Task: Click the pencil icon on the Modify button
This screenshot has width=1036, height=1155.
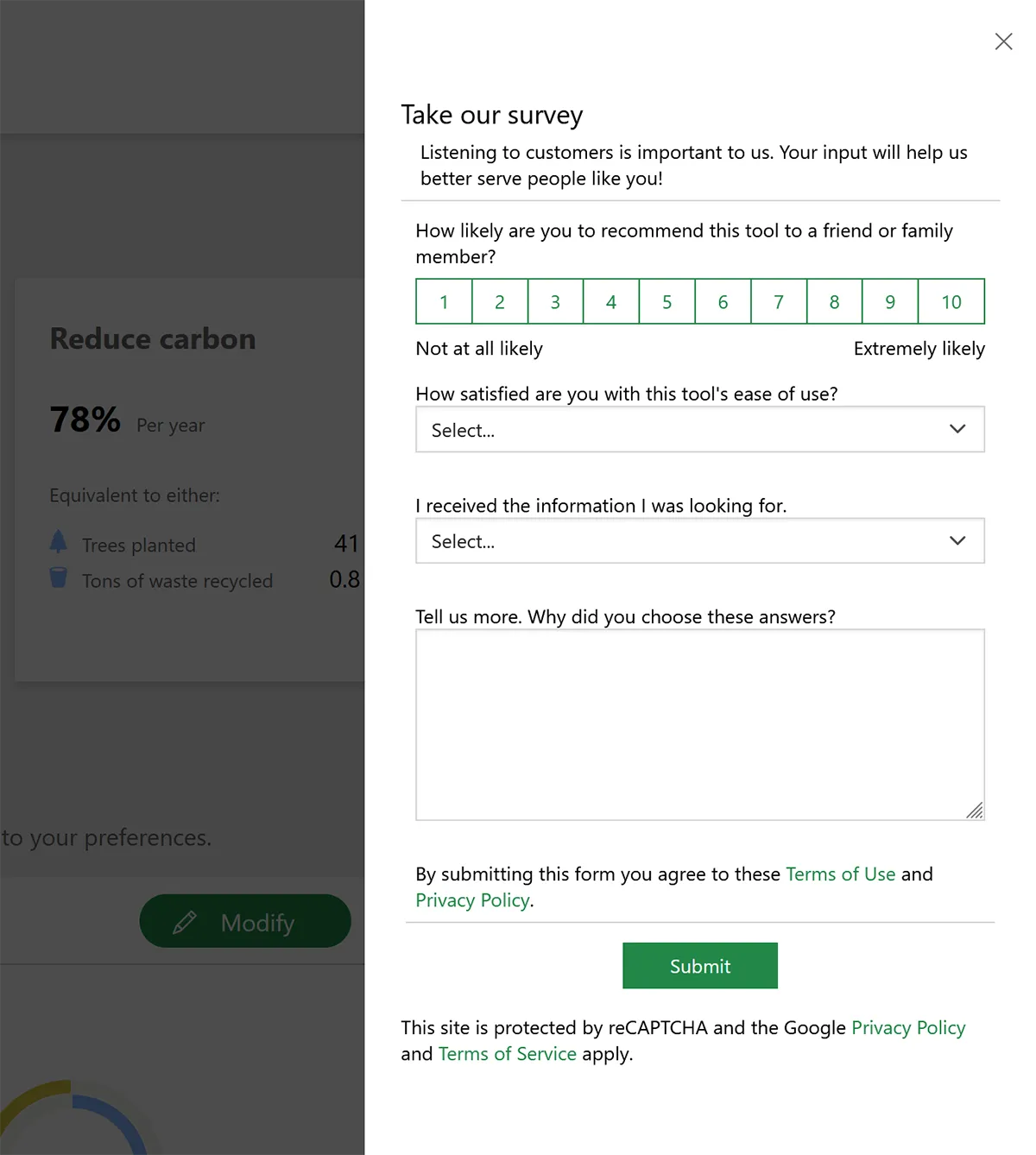Action: (185, 923)
